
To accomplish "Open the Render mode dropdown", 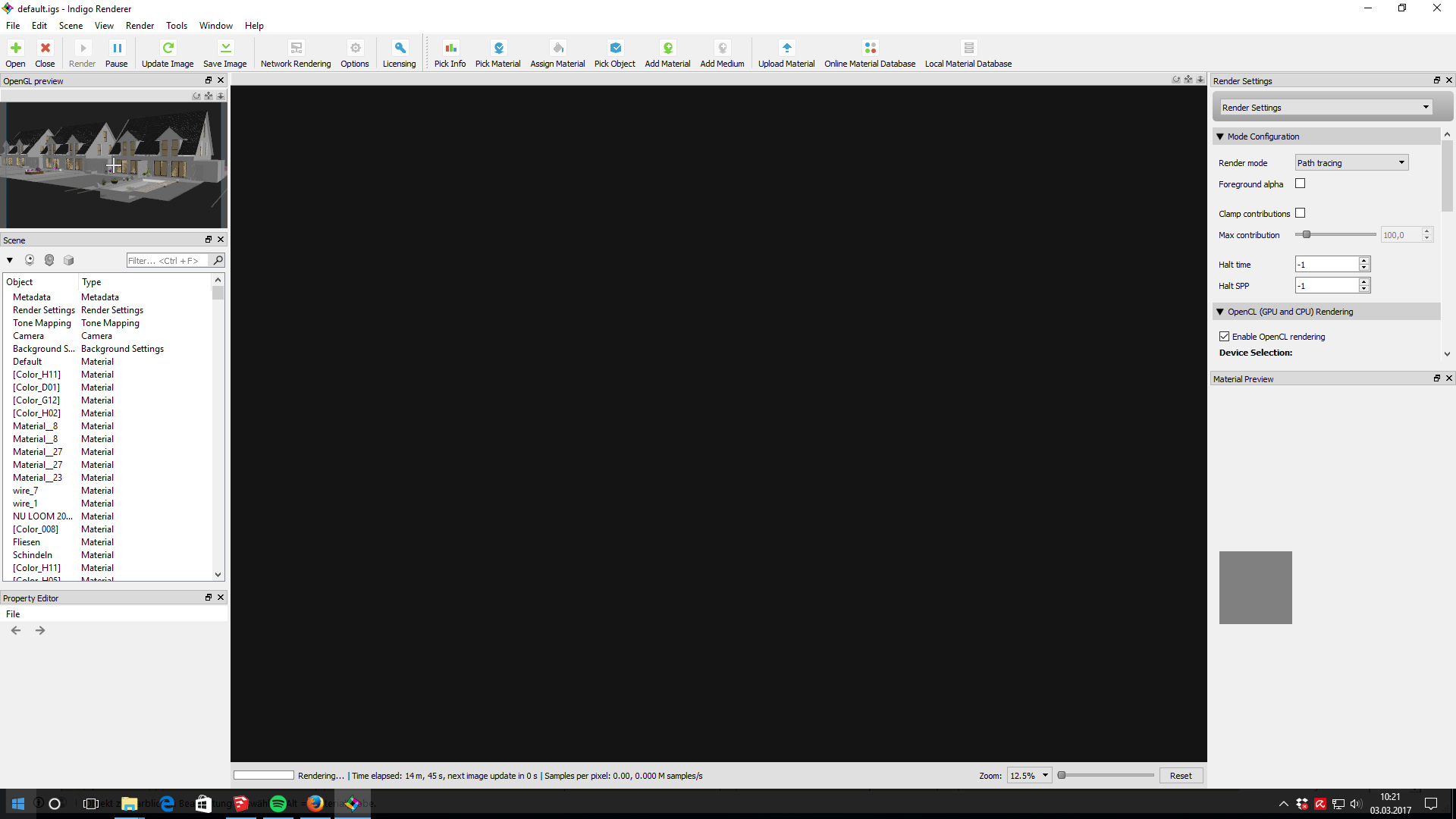I will [x=1351, y=162].
